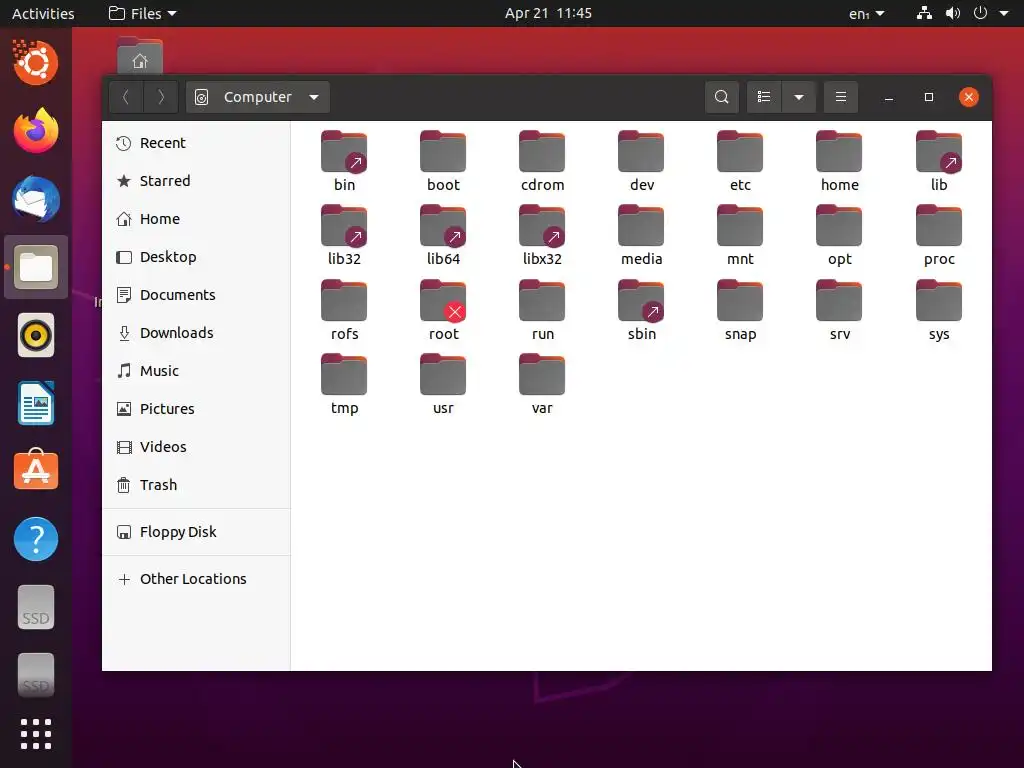Open Downloads in the sidebar
Image resolution: width=1024 pixels, height=768 pixels.
point(196,333)
